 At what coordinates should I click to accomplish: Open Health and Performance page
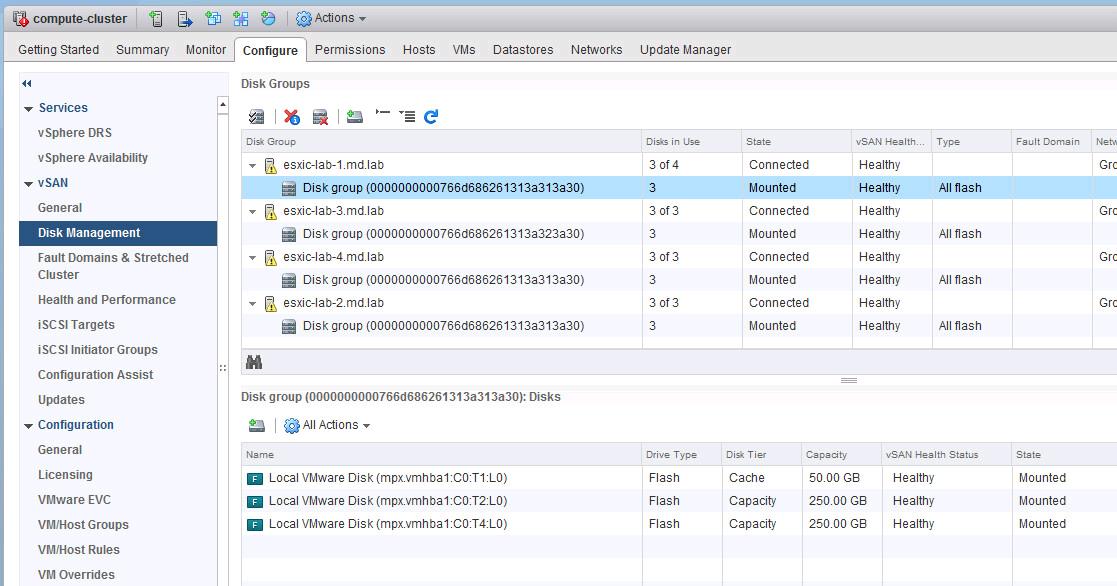[107, 300]
